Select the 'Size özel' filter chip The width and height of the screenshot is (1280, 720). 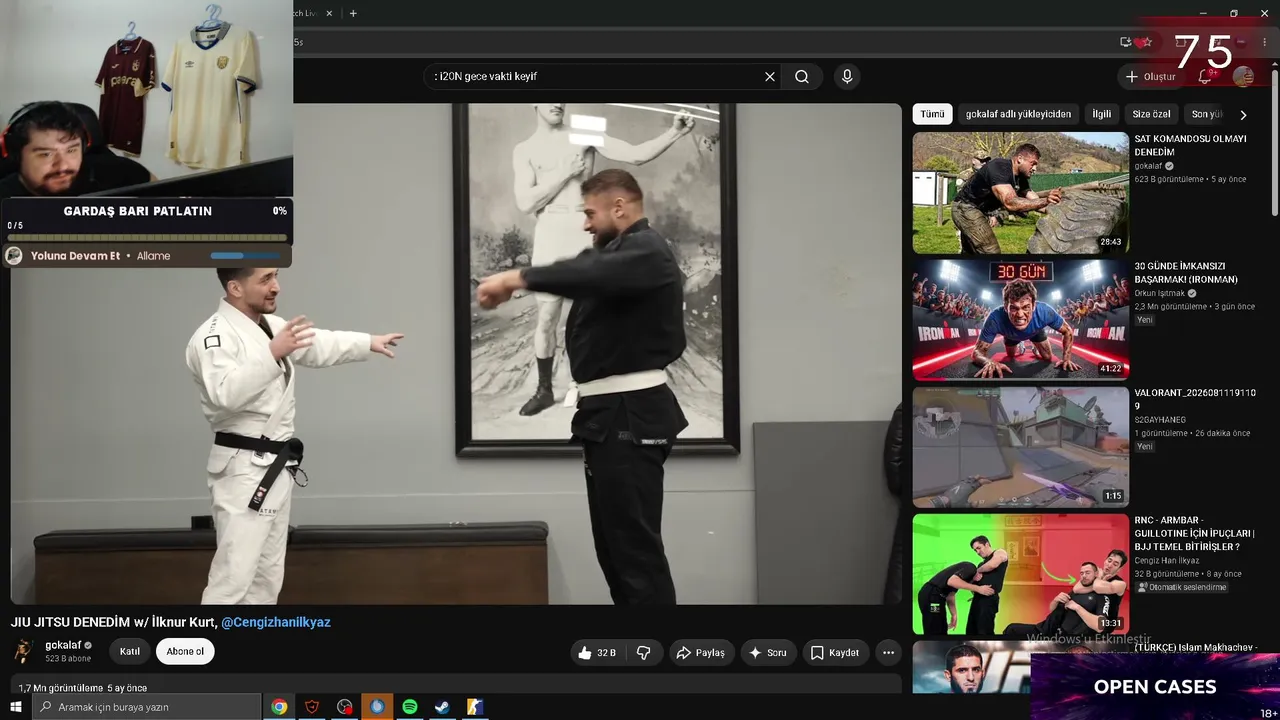1151,114
